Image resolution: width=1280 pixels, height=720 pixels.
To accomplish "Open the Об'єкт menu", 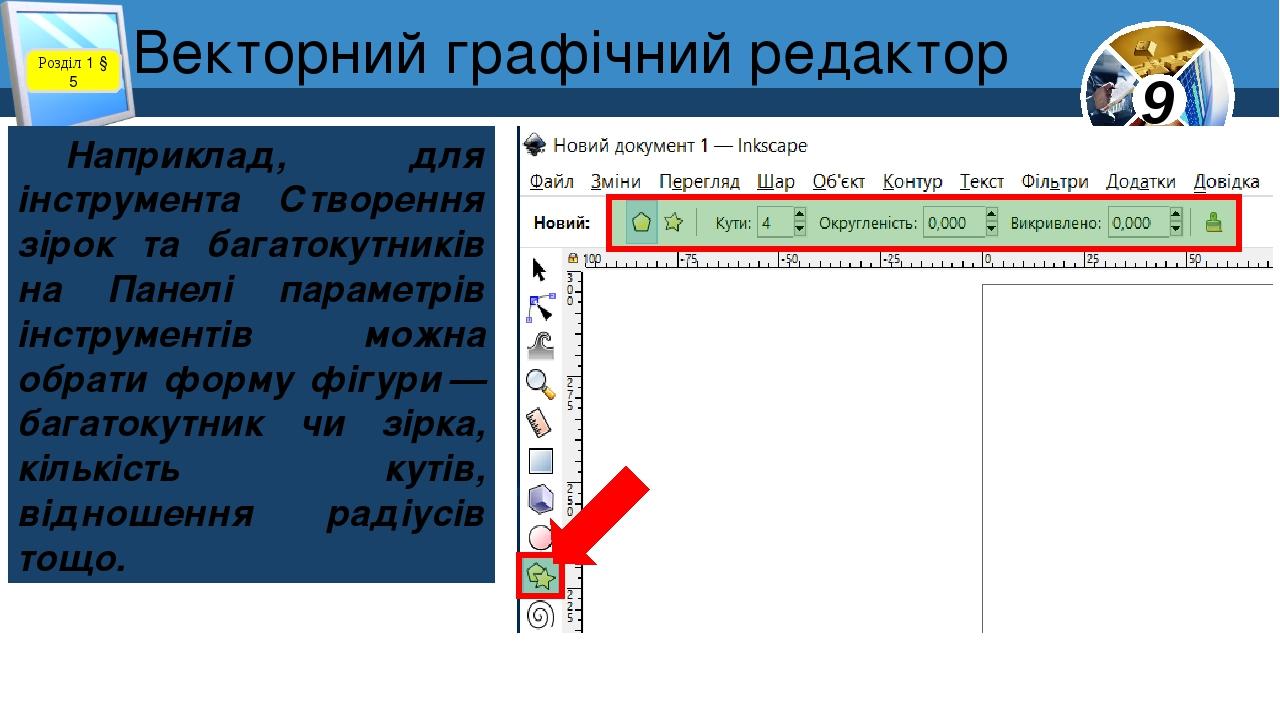I will point(839,181).
